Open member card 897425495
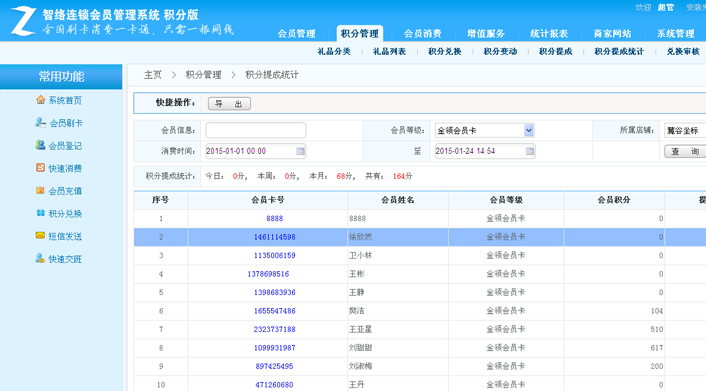Viewport: 706px width, 391px height. (x=274, y=366)
